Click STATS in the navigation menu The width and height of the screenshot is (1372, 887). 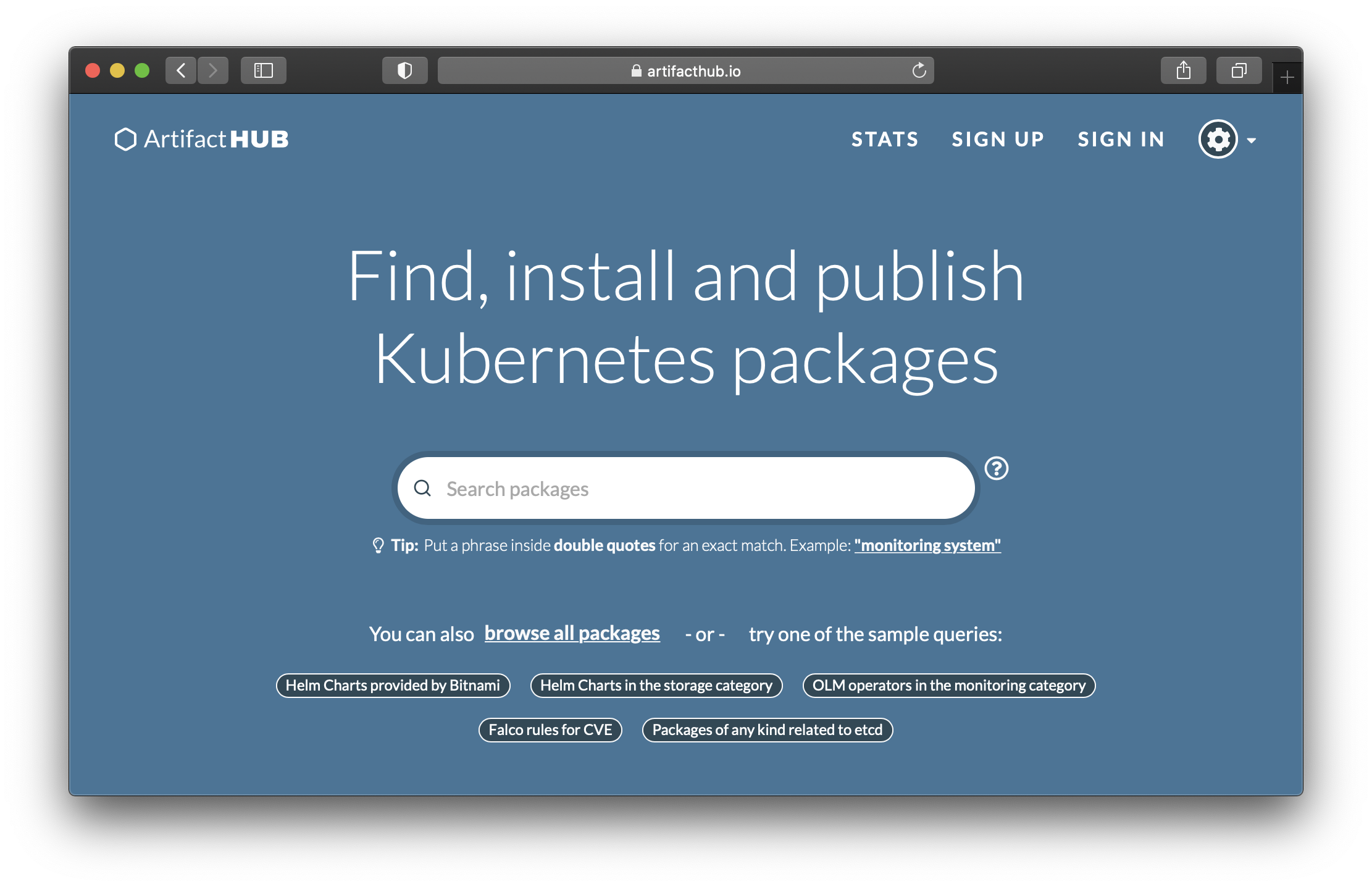884,139
